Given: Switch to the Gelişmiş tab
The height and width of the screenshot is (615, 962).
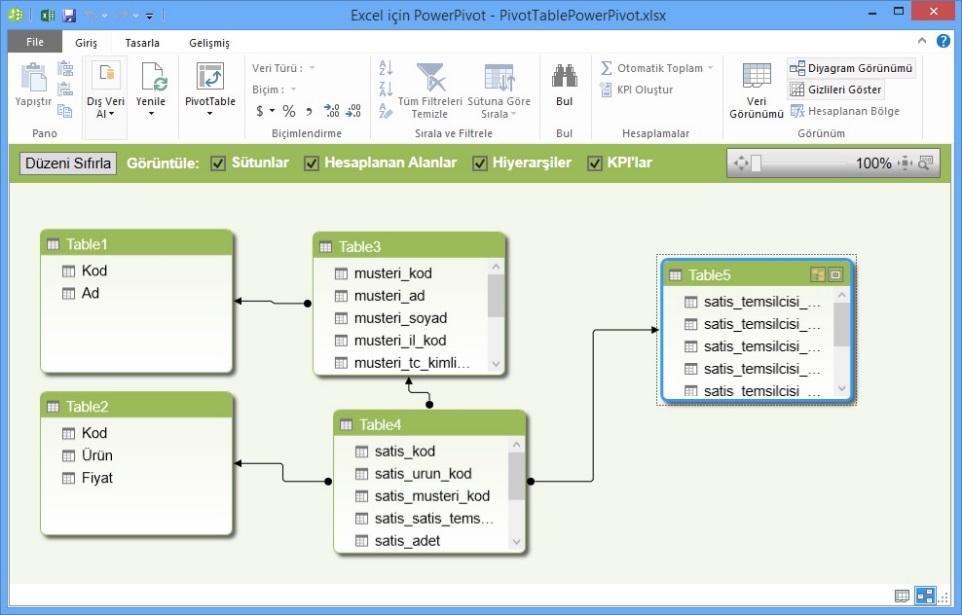Looking at the screenshot, I should click(209, 42).
